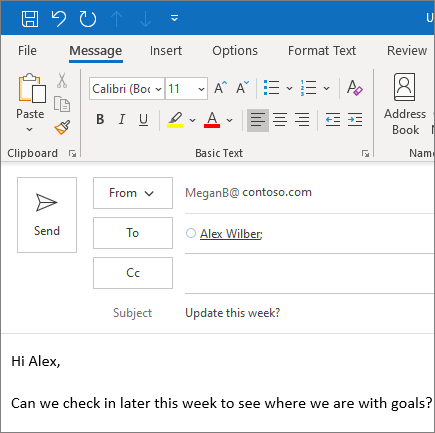Image resolution: width=435 pixels, height=433 pixels.
Task: Open Customize Quick Access Toolbar menu
Action: coord(174,18)
